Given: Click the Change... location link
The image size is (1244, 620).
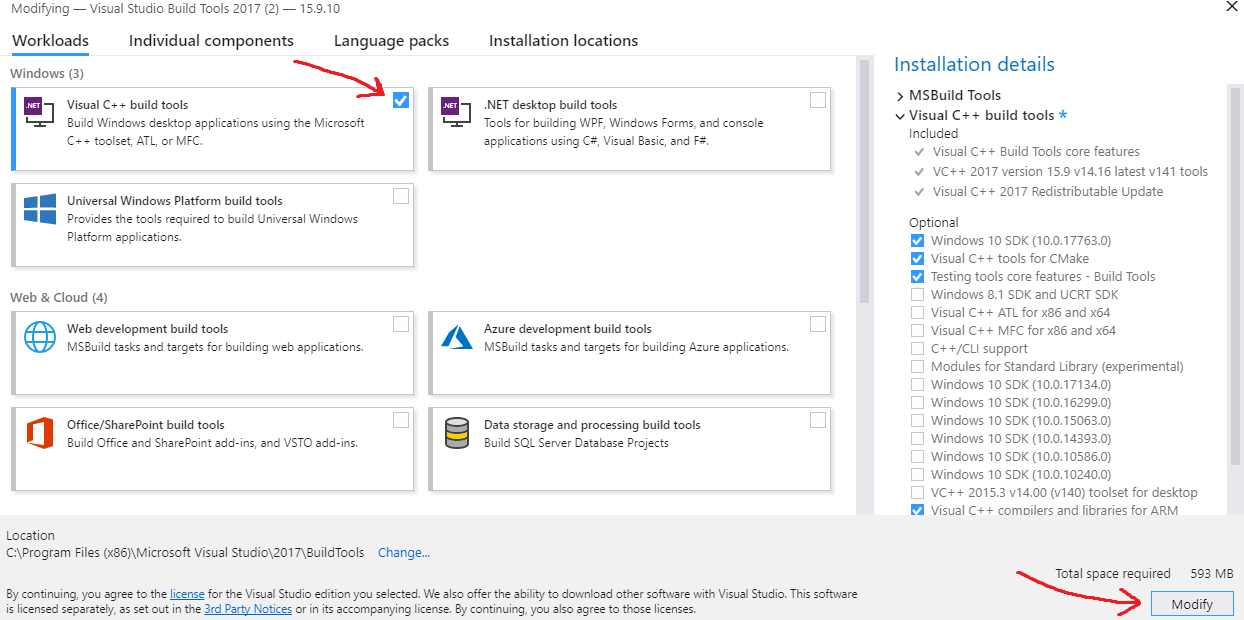Looking at the screenshot, I should pos(404,553).
